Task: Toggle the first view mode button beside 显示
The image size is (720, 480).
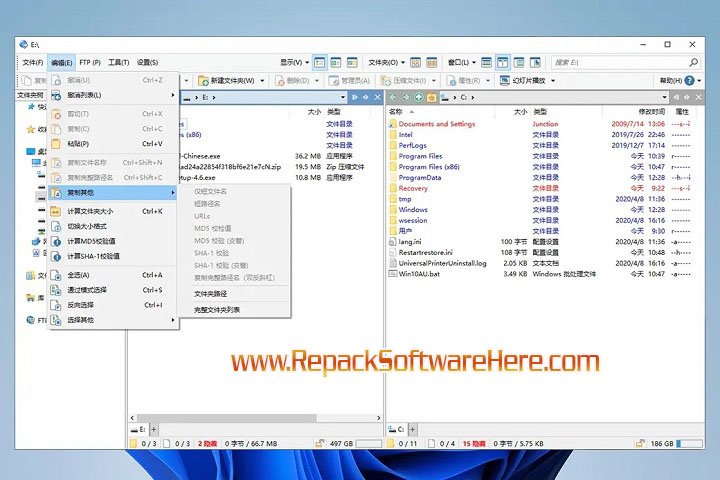Action: point(320,62)
